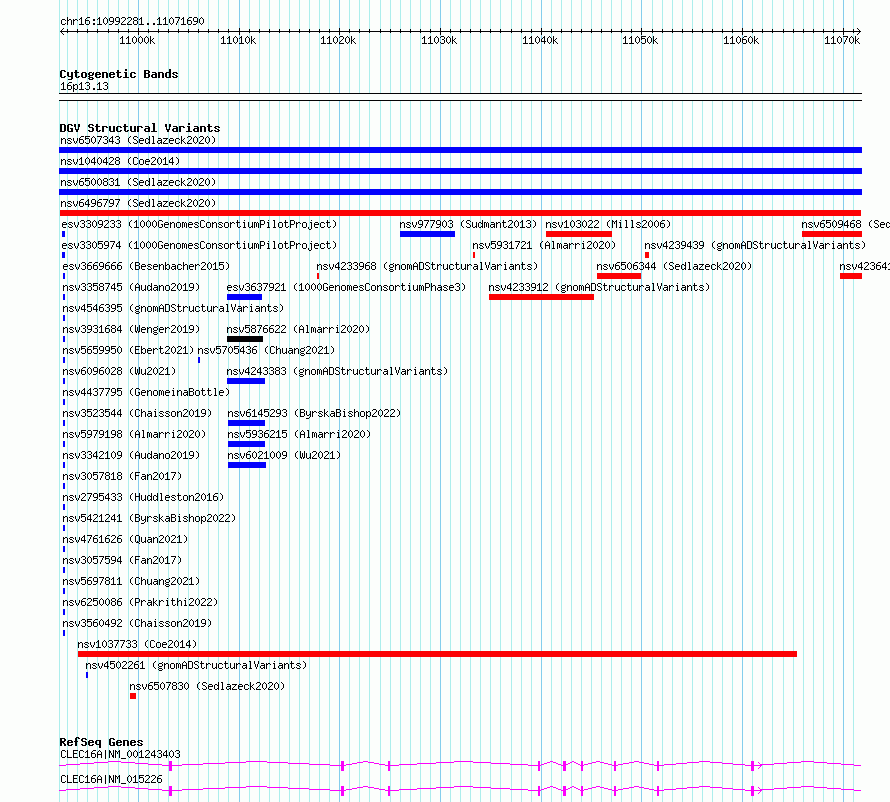
Task: Click nsv5979198 (Almarri2020) label
Action: (134, 434)
